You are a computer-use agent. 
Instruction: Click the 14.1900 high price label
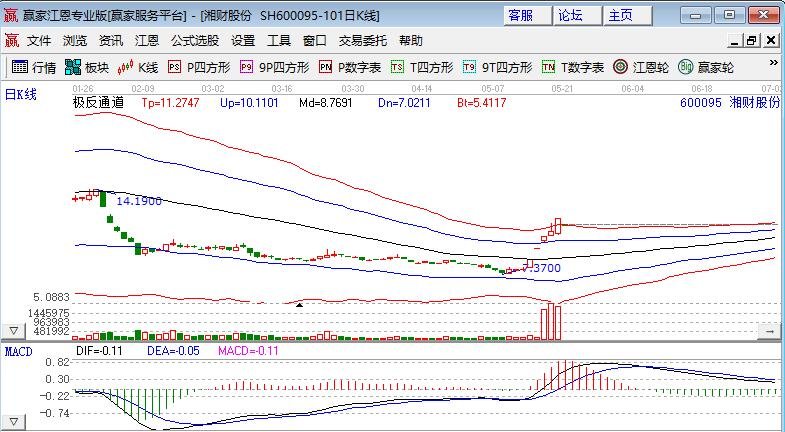pos(139,201)
